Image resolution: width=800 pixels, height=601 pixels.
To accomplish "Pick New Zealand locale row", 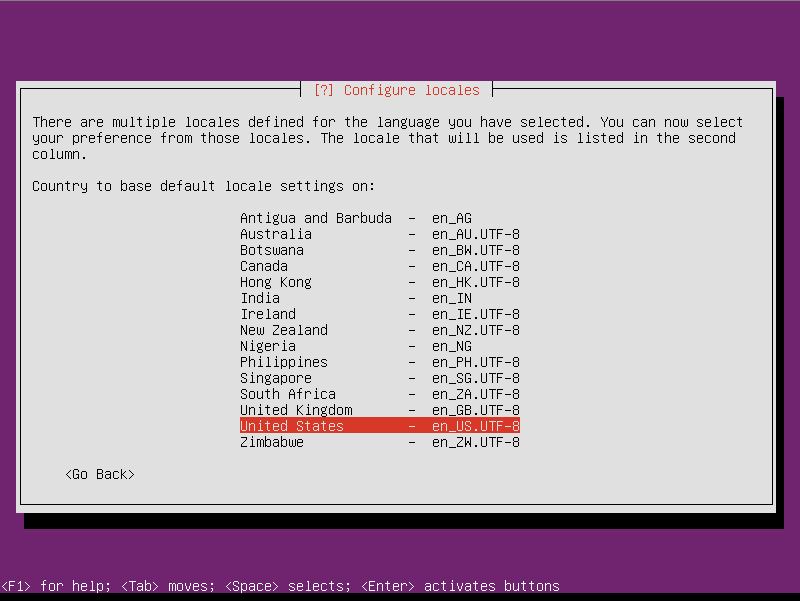I will 380,330.
